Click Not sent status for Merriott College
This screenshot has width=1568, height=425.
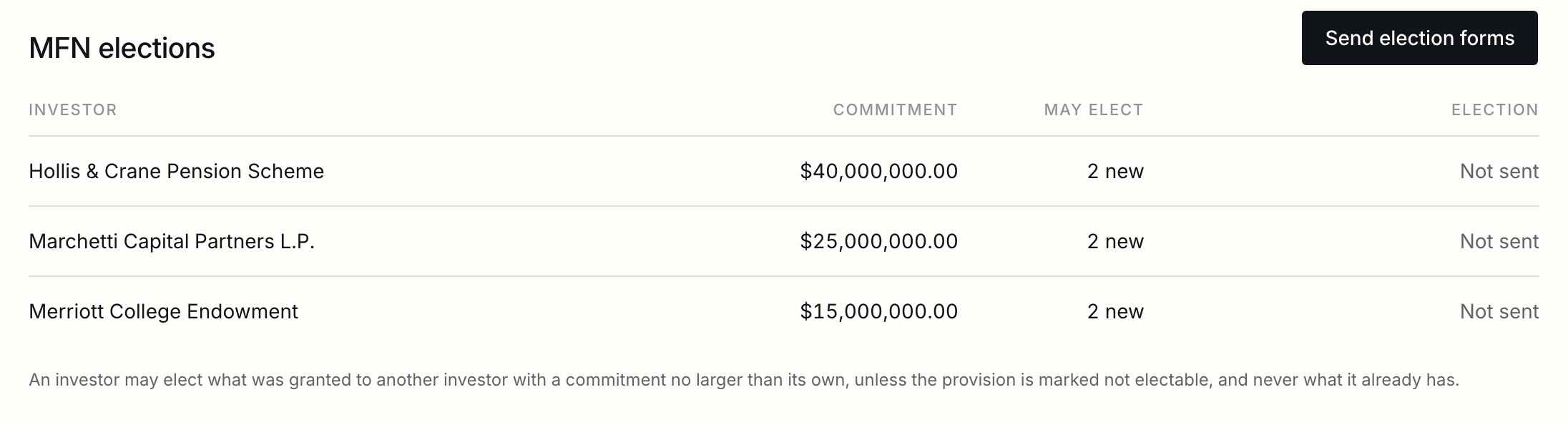click(1499, 311)
